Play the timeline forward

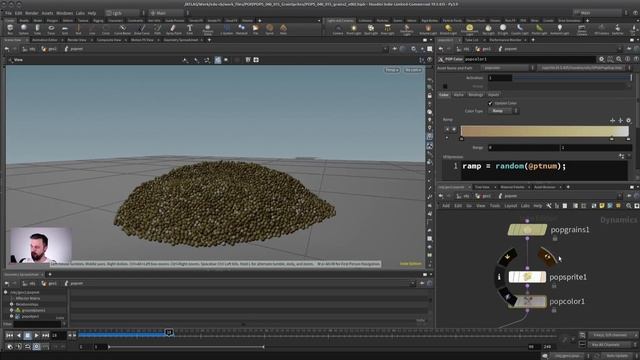coord(36,336)
